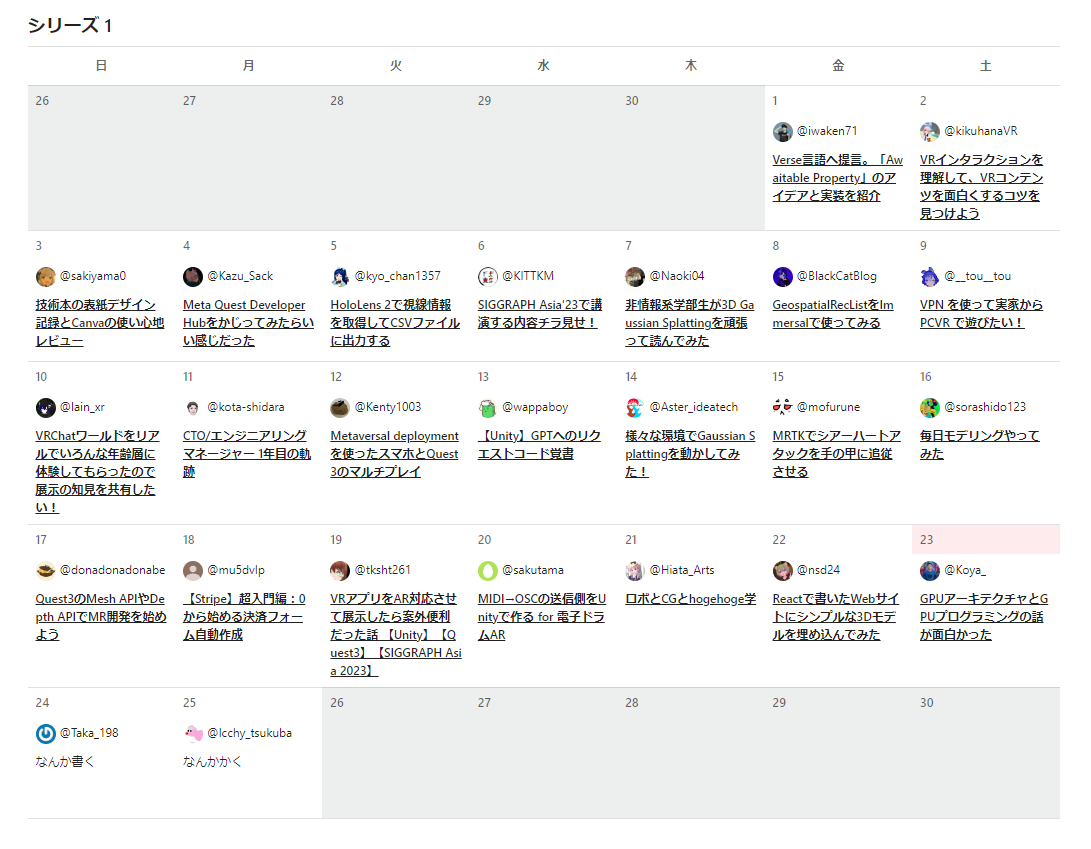Click the avatar icon of @Naoki04
Screen dimensions: 1091x849
(x=635, y=277)
